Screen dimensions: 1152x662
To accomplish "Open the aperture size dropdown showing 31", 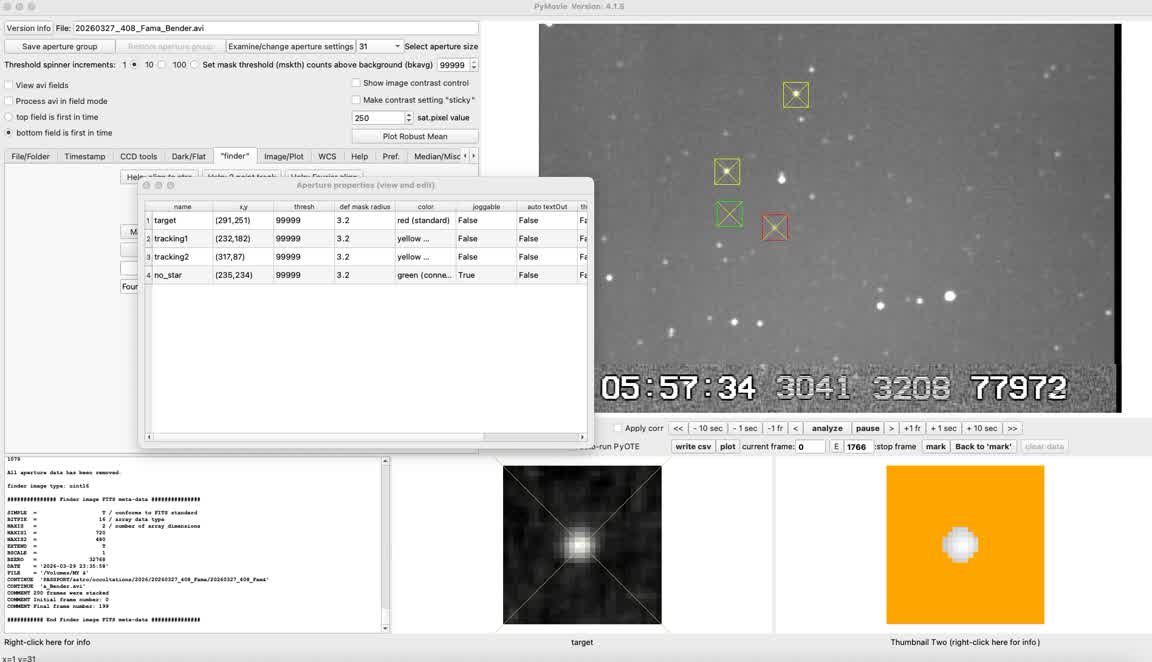I will tap(379, 46).
